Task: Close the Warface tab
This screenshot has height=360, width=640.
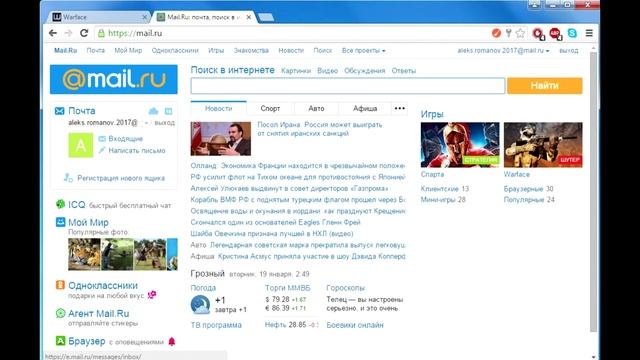Action: [x=144, y=17]
